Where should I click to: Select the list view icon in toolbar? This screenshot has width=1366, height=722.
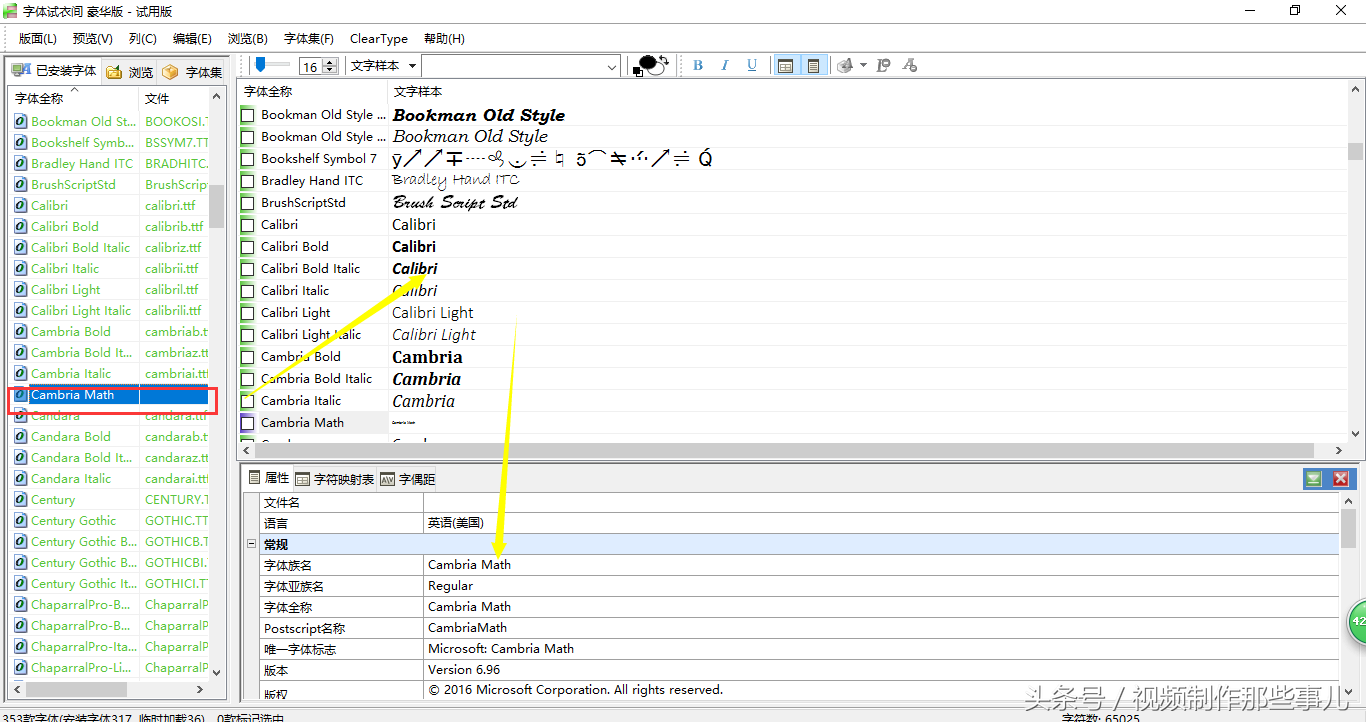(813, 66)
